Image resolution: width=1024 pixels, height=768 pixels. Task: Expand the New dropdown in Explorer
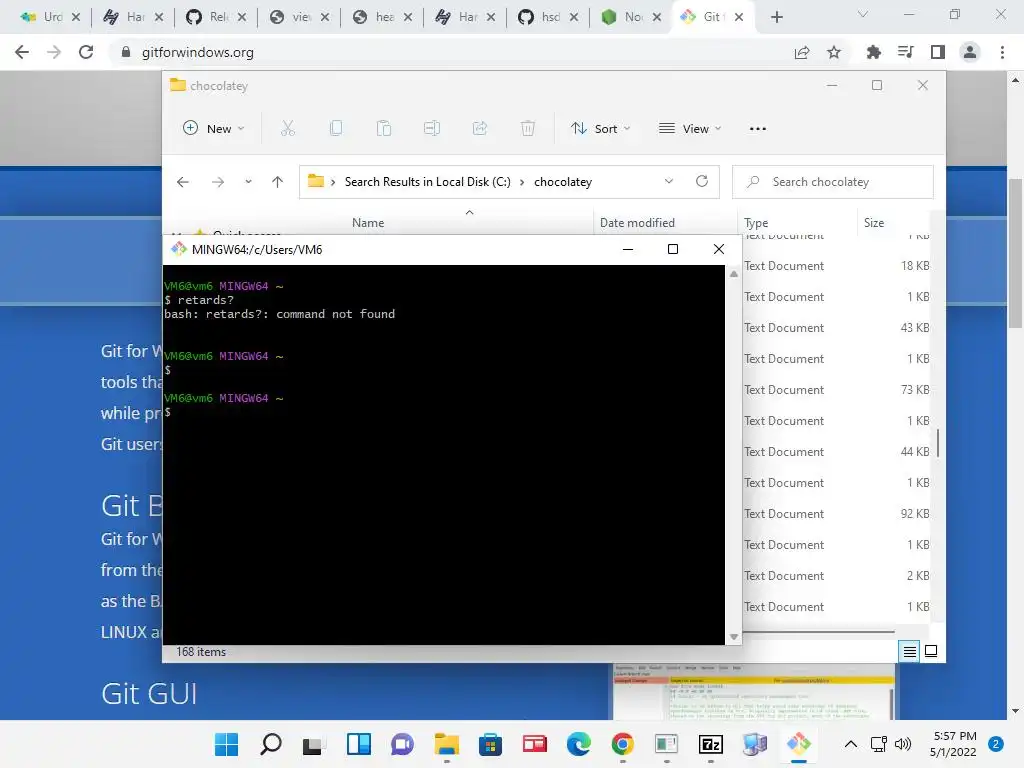click(x=214, y=129)
